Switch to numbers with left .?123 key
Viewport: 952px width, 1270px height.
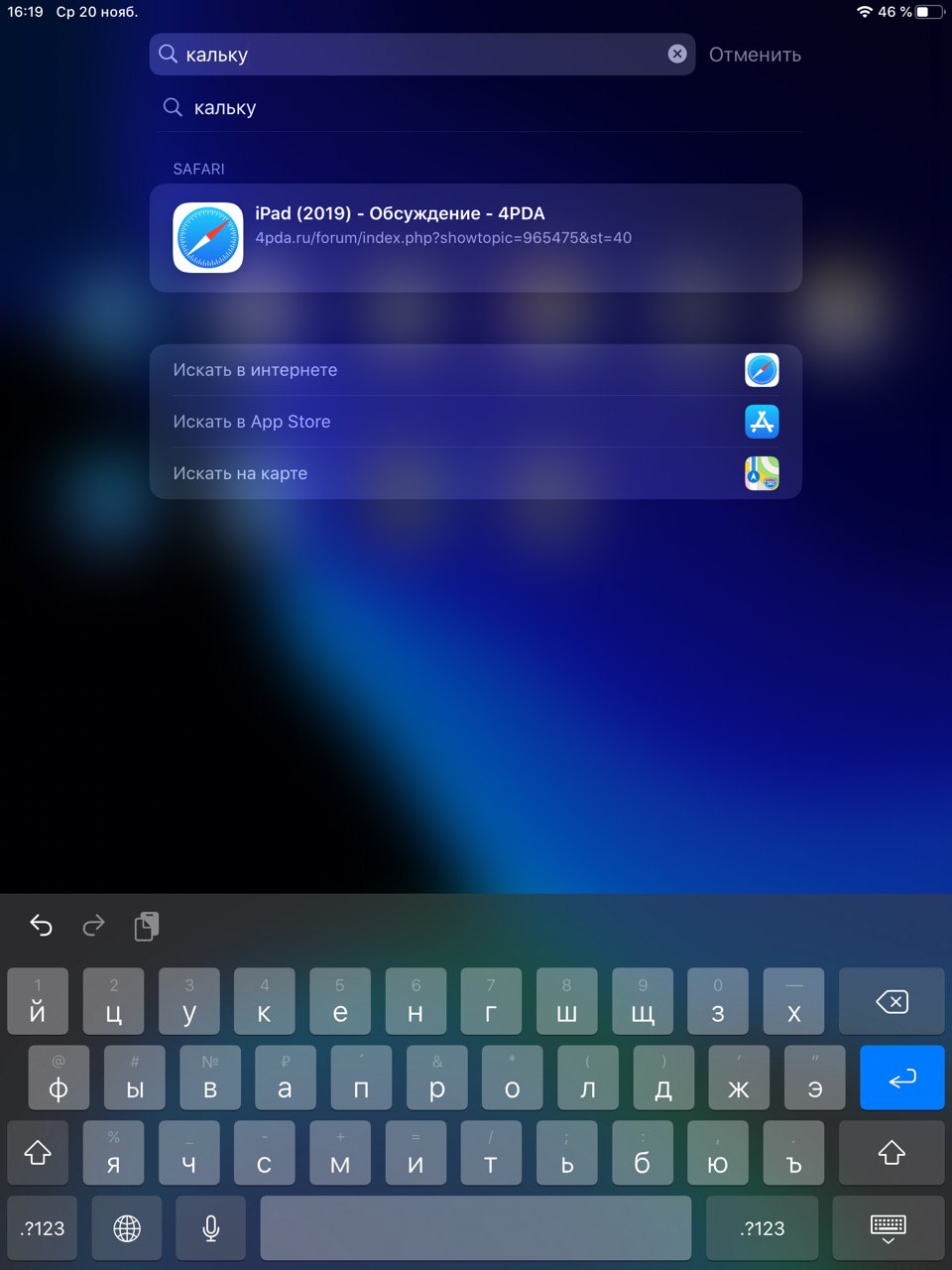[43, 1228]
